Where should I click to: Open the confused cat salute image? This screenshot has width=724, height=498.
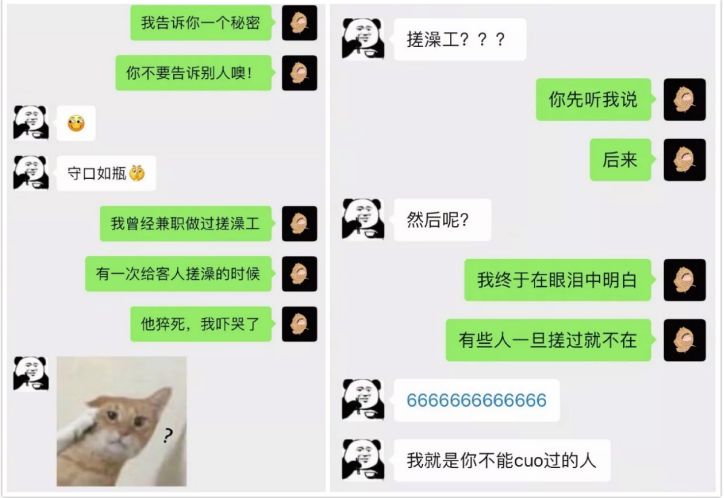[121, 421]
